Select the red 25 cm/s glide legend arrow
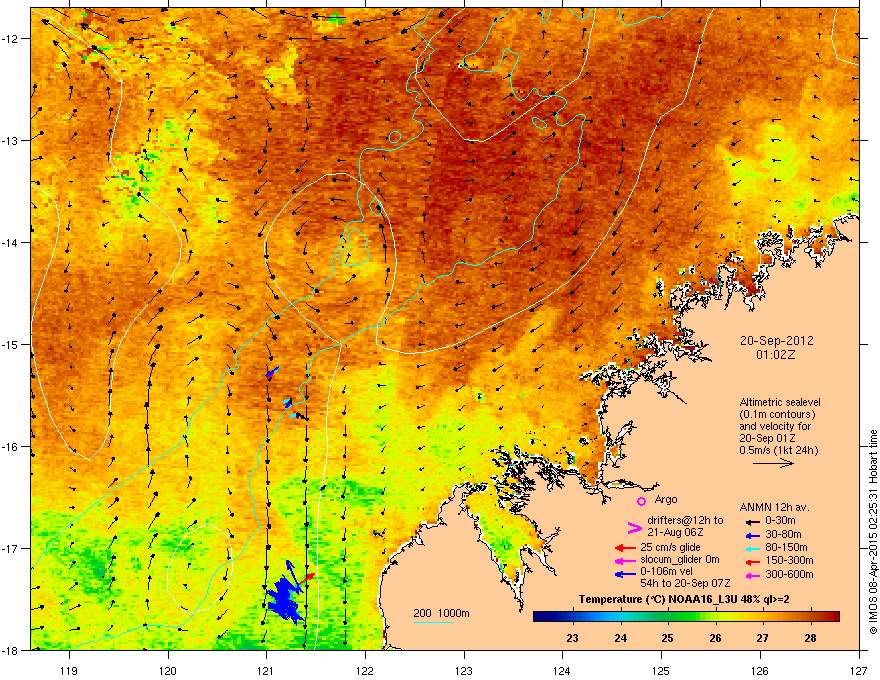Screen dimensions: 880x680 (626, 548)
